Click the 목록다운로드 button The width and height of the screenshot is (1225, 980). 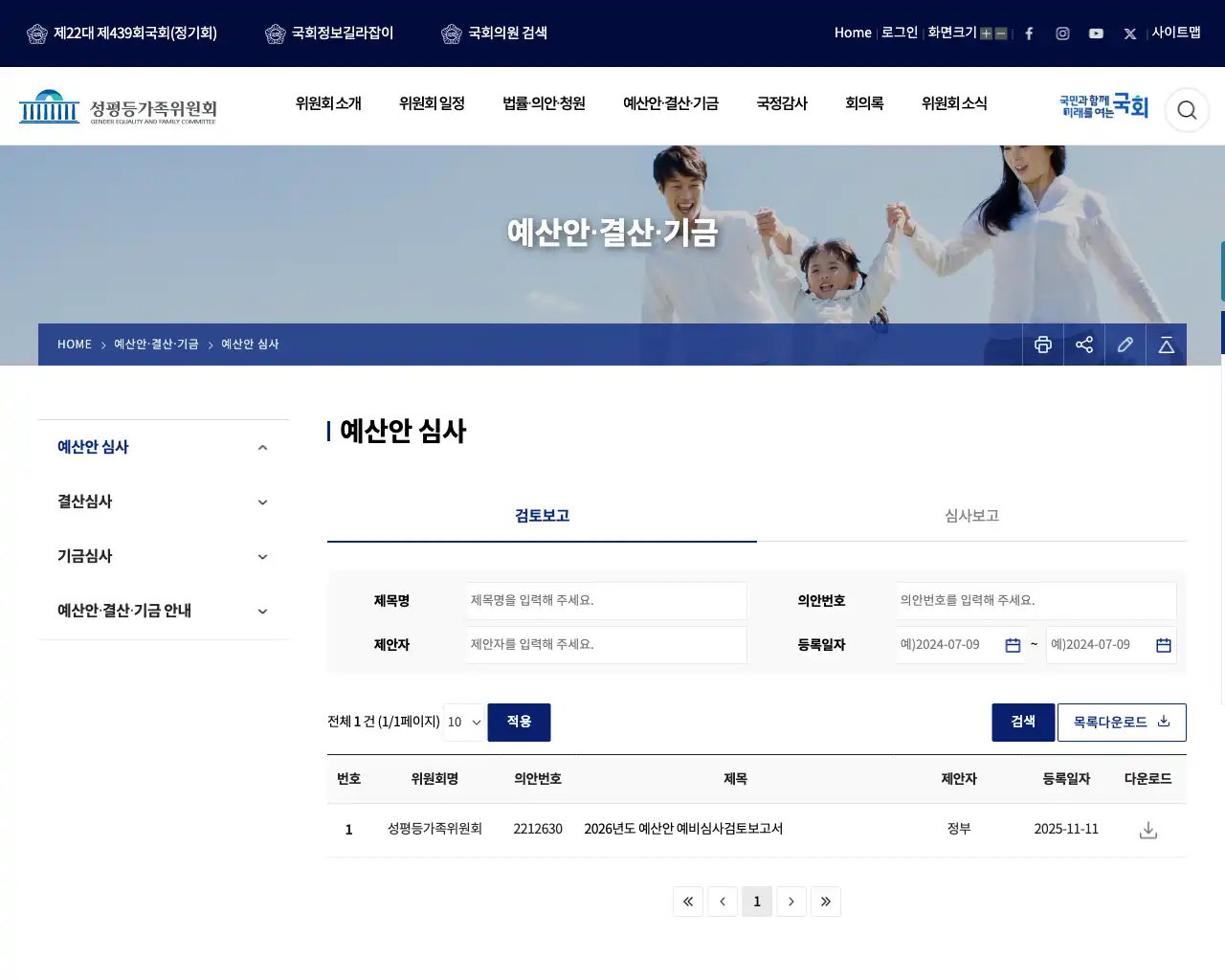[x=1122, y=723]
